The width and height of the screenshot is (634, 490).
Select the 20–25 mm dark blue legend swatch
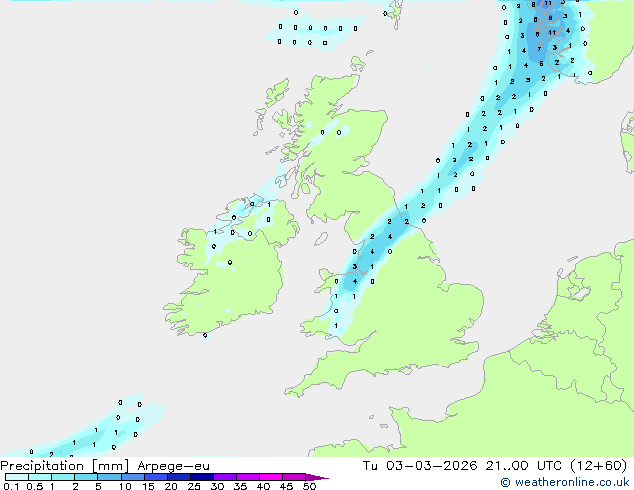point(179,477)
